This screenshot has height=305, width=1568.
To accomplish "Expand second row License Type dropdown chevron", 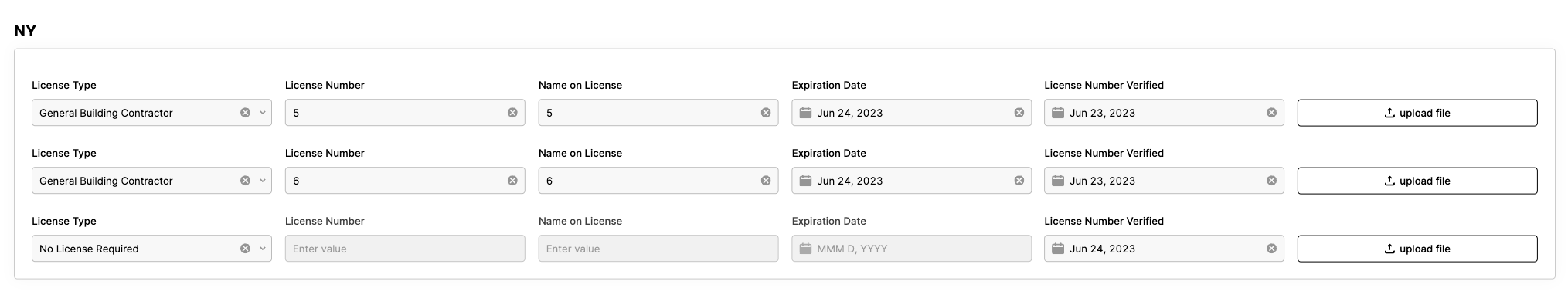I will 263,181.
